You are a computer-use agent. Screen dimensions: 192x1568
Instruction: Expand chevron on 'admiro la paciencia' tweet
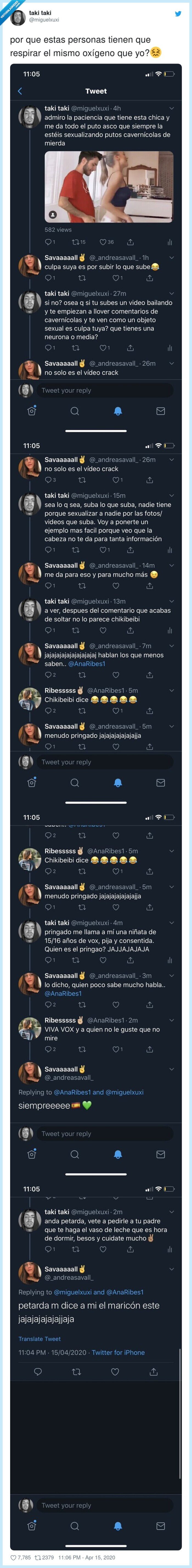click(171, 108)
